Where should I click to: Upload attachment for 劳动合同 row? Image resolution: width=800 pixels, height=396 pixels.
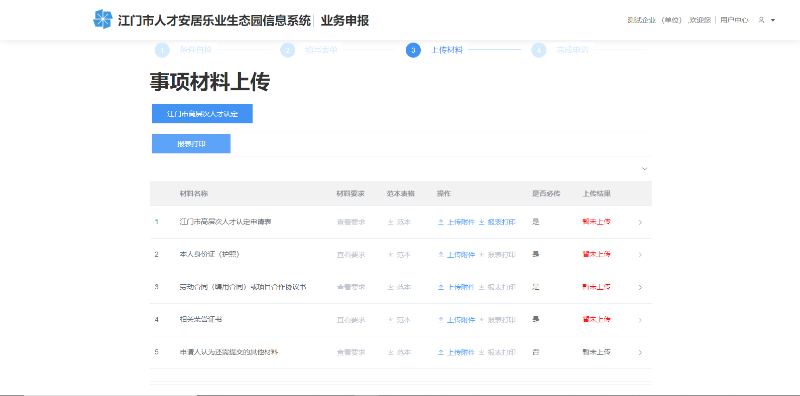tap(457, 287)
